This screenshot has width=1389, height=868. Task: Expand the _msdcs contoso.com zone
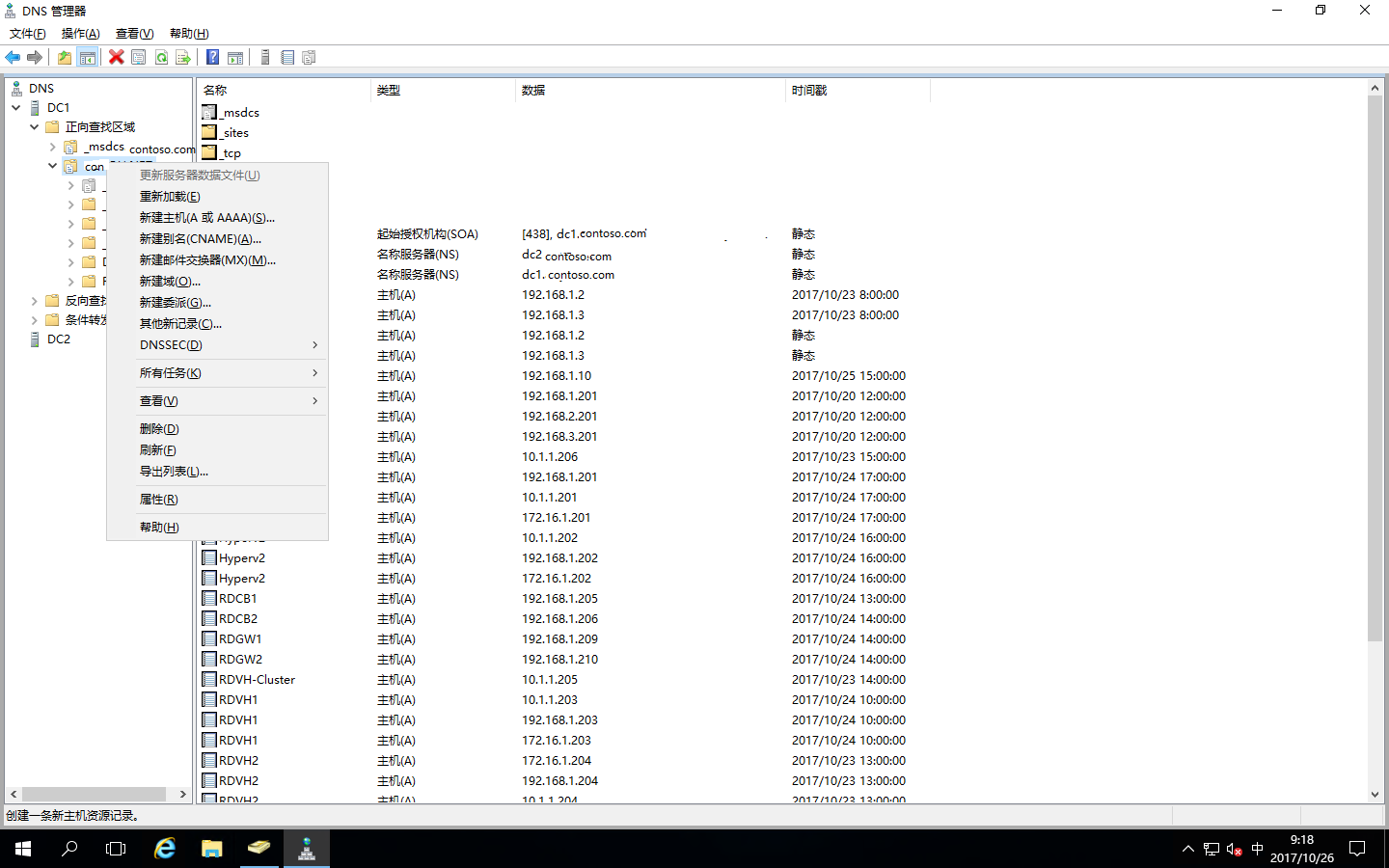click(x=52, y=147)
